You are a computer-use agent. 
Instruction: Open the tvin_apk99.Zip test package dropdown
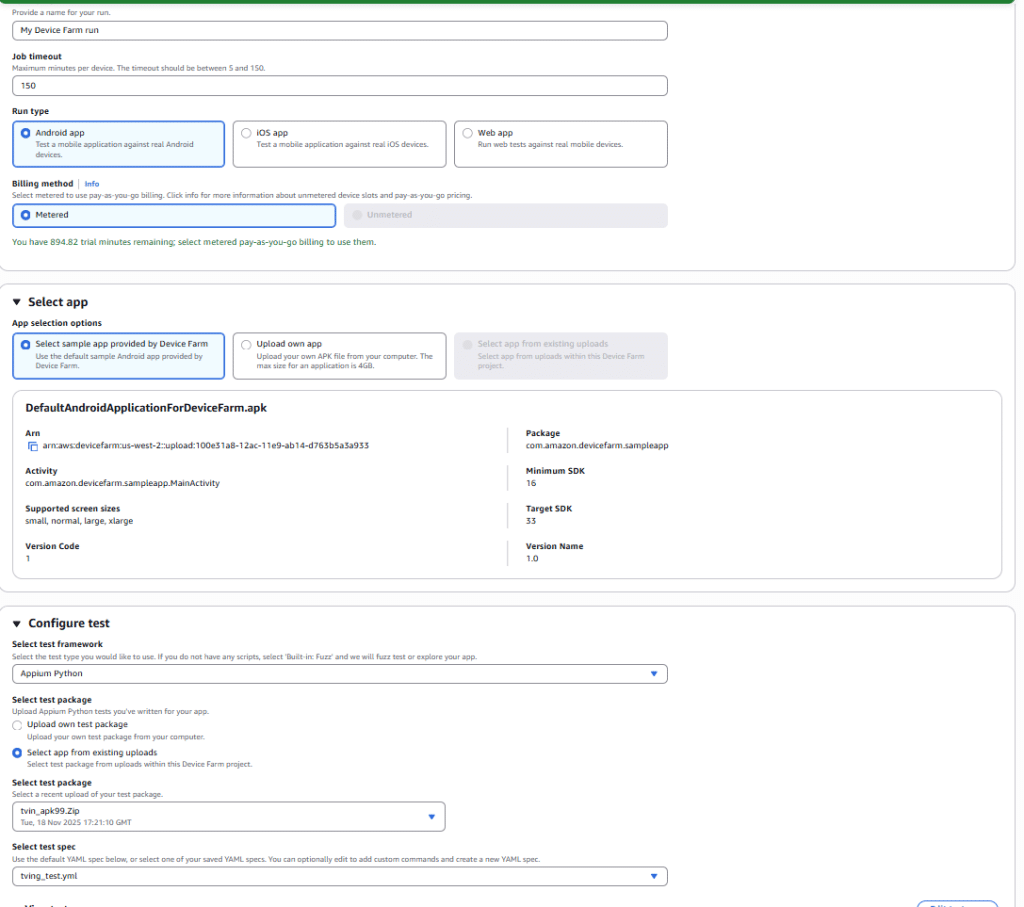[x=228, y=817]
